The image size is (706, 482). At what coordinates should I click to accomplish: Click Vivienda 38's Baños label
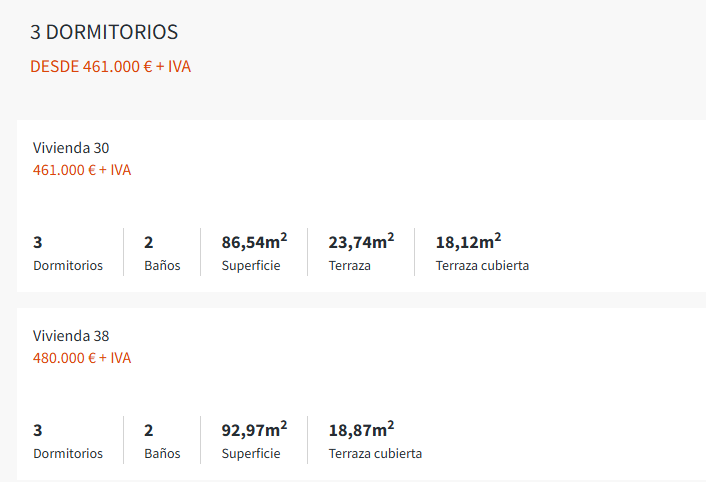(x=162, y=454)
